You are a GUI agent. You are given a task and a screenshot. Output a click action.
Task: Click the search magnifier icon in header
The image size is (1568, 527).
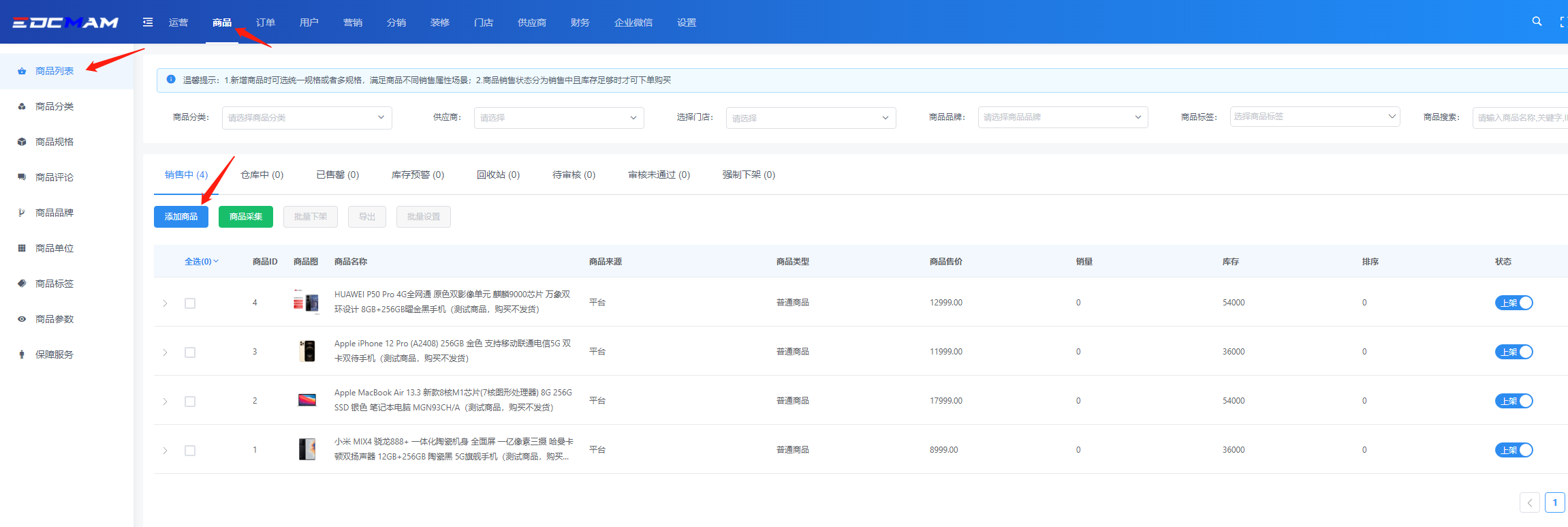1537,22
